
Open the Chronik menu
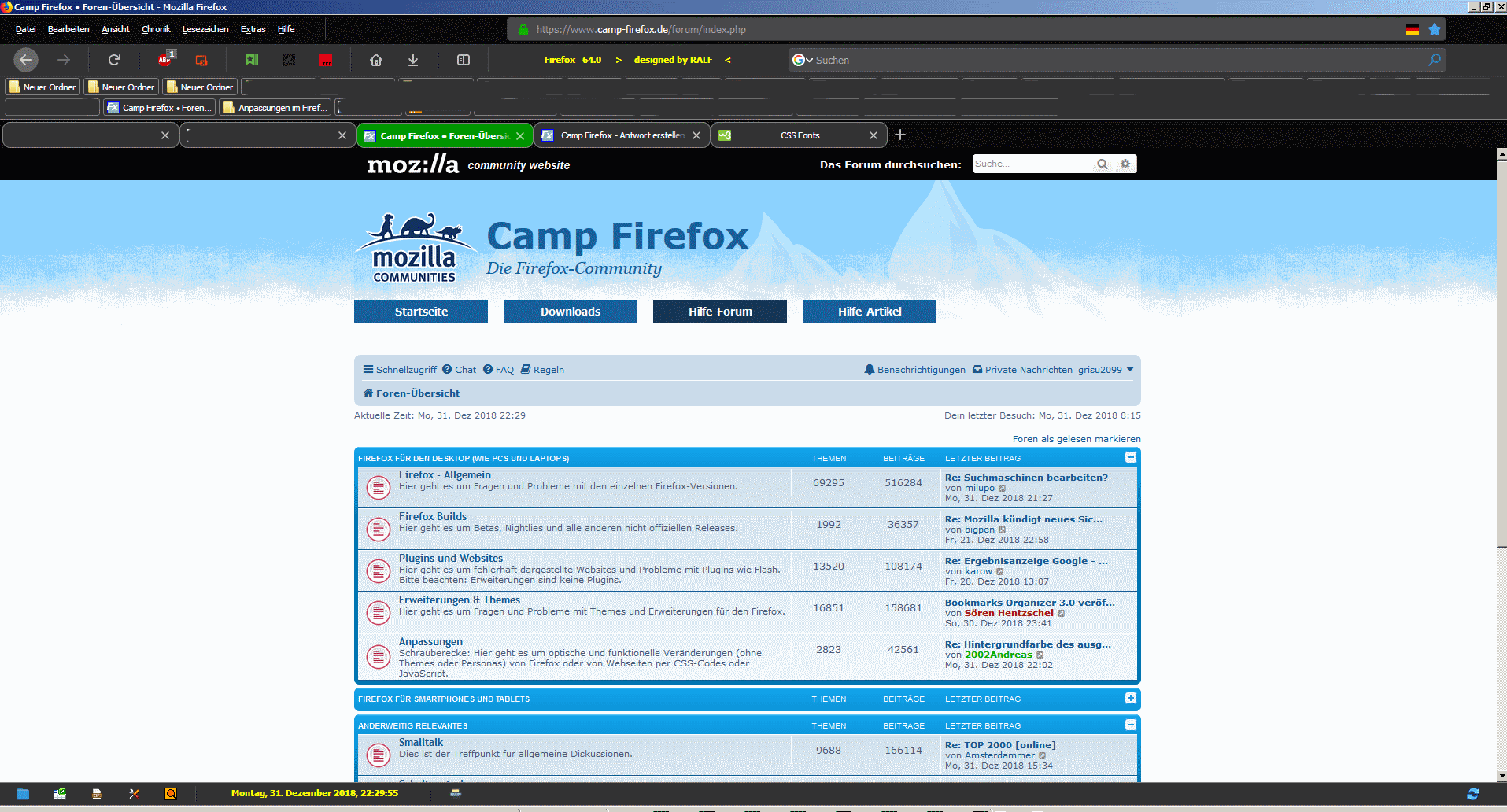(x=156, y=29)
